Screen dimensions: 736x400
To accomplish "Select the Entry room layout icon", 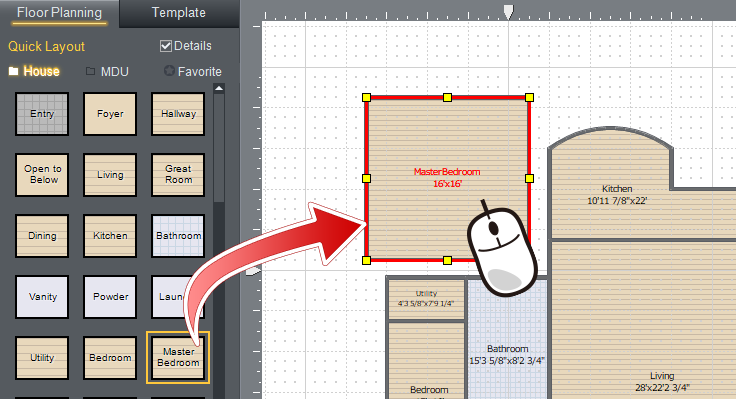I will (x=42, y=114).
